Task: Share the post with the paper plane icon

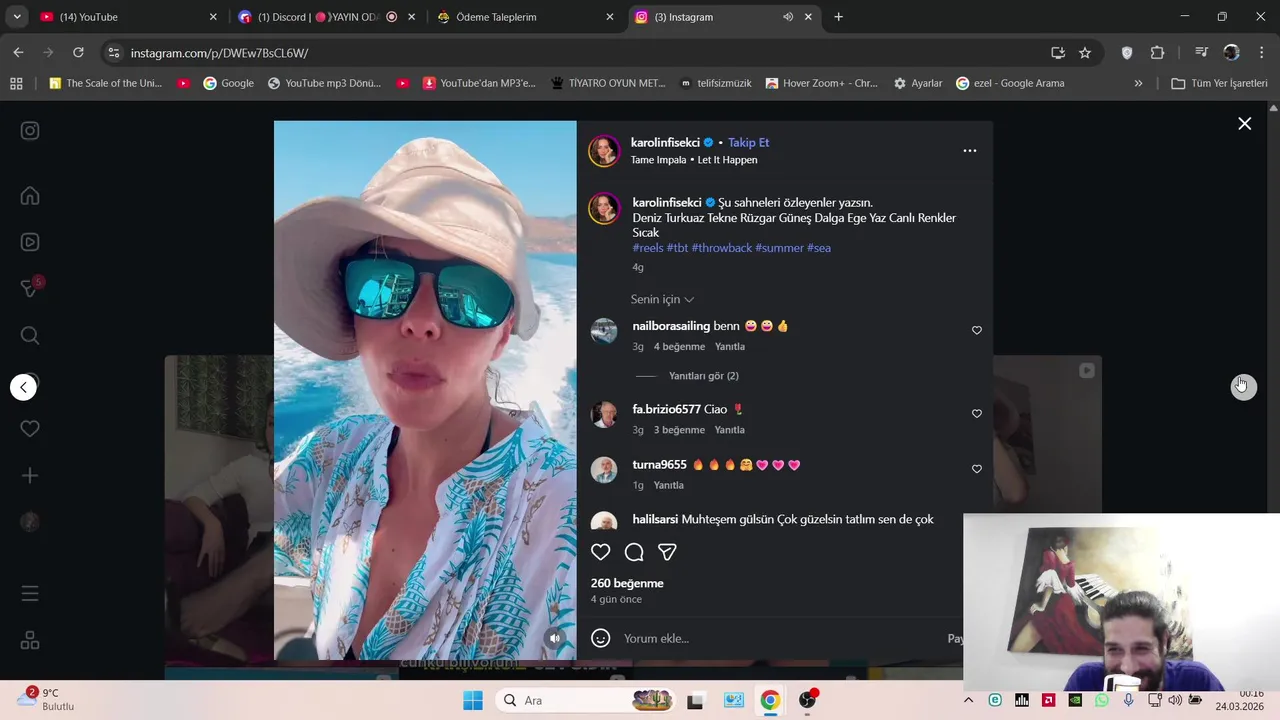Action: click(667, 552)
